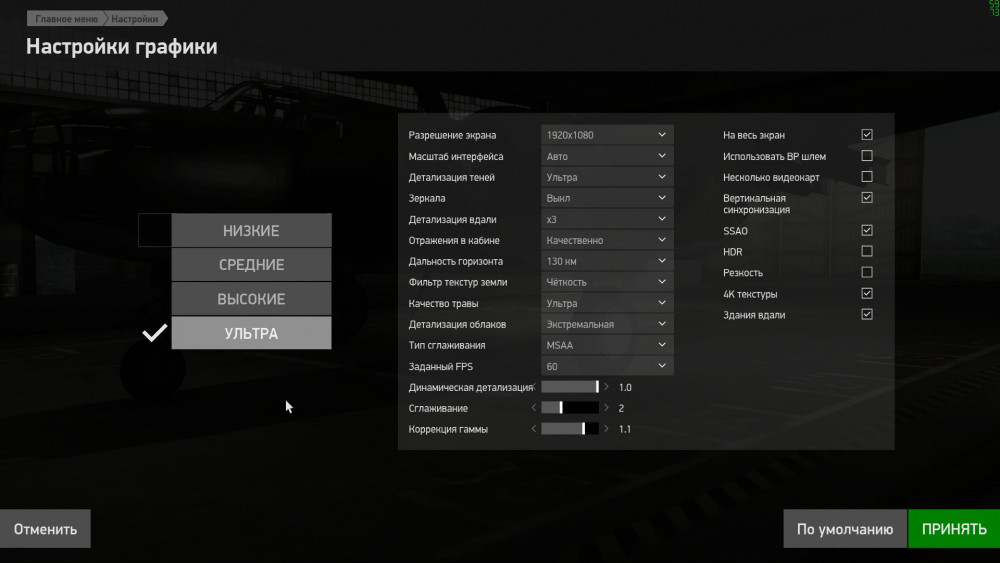Enable the HDR checkbox
The image size is (1000, 563).
(x=867, y=251)
